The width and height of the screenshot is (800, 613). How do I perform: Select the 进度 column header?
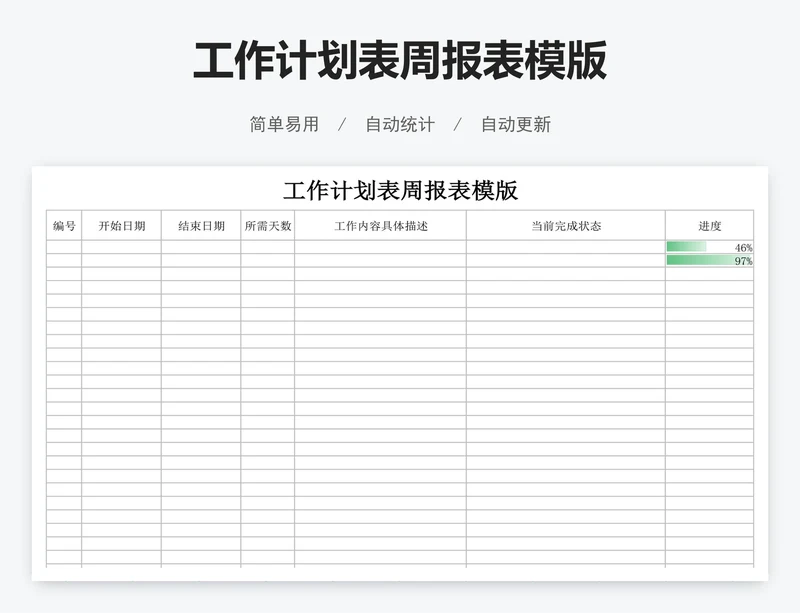(710, 226)
